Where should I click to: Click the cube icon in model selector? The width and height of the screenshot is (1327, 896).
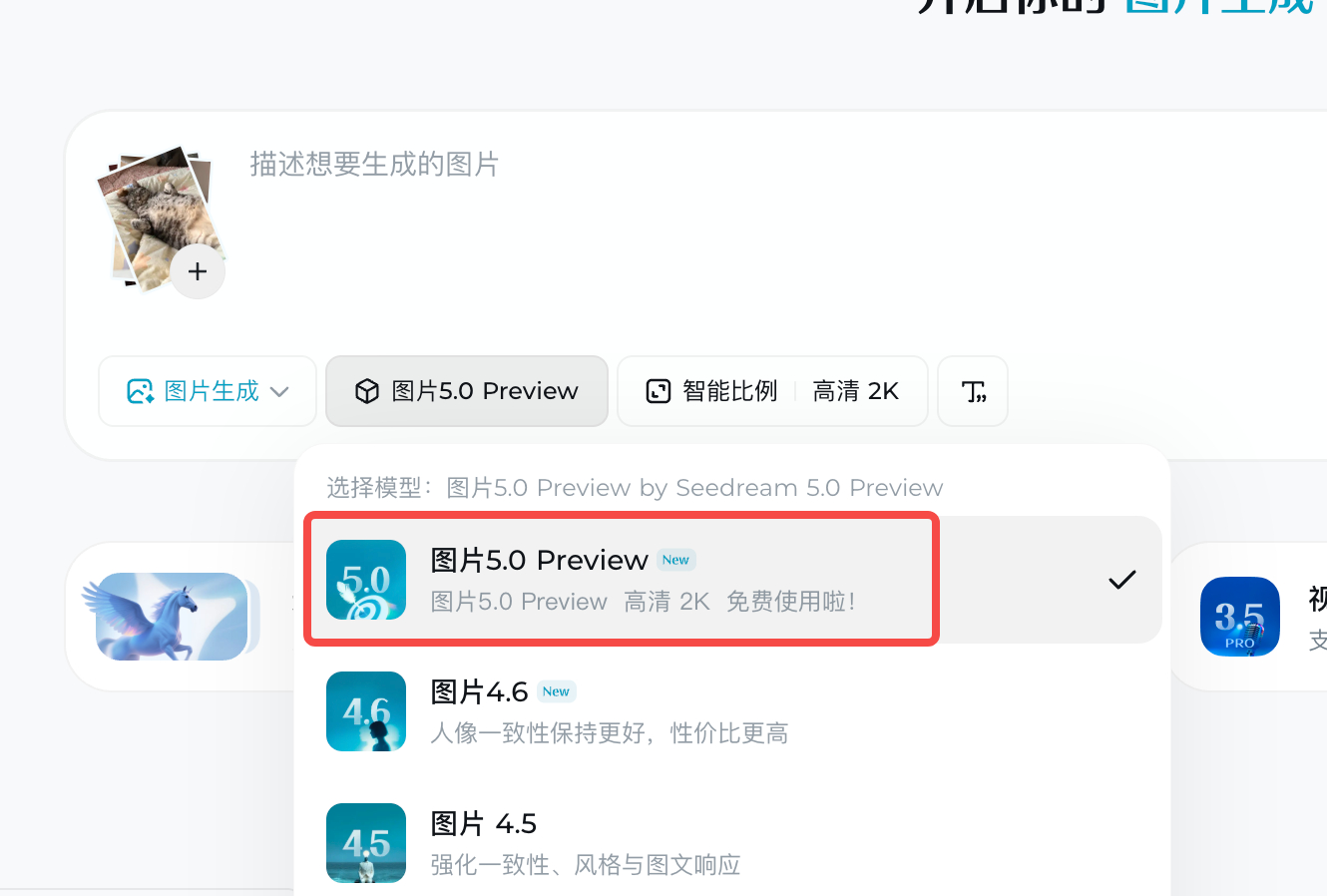tap(367, 391)
